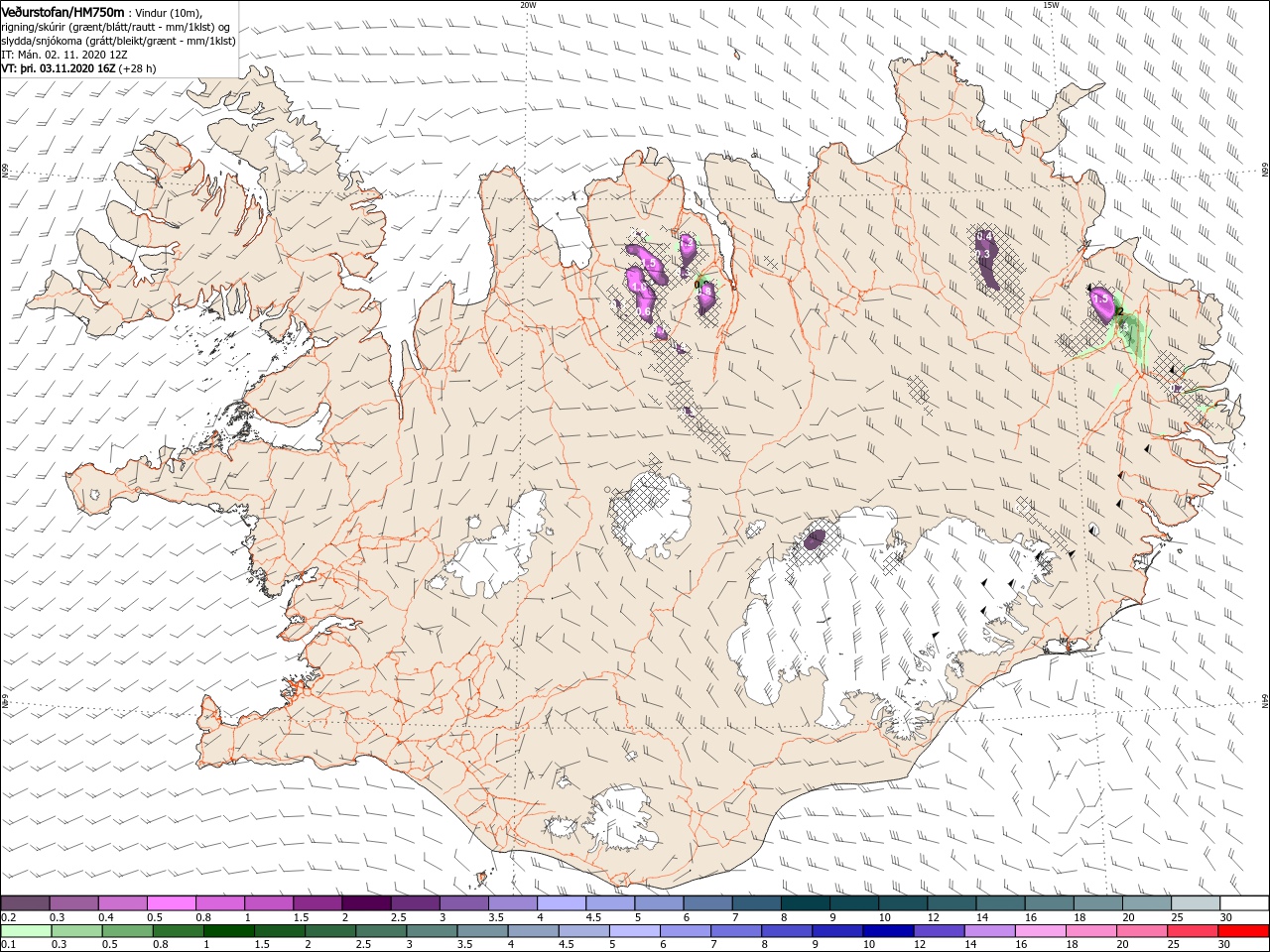
Task: Click the 20W longitude label at the top edge
Action: tap(528, 5)
